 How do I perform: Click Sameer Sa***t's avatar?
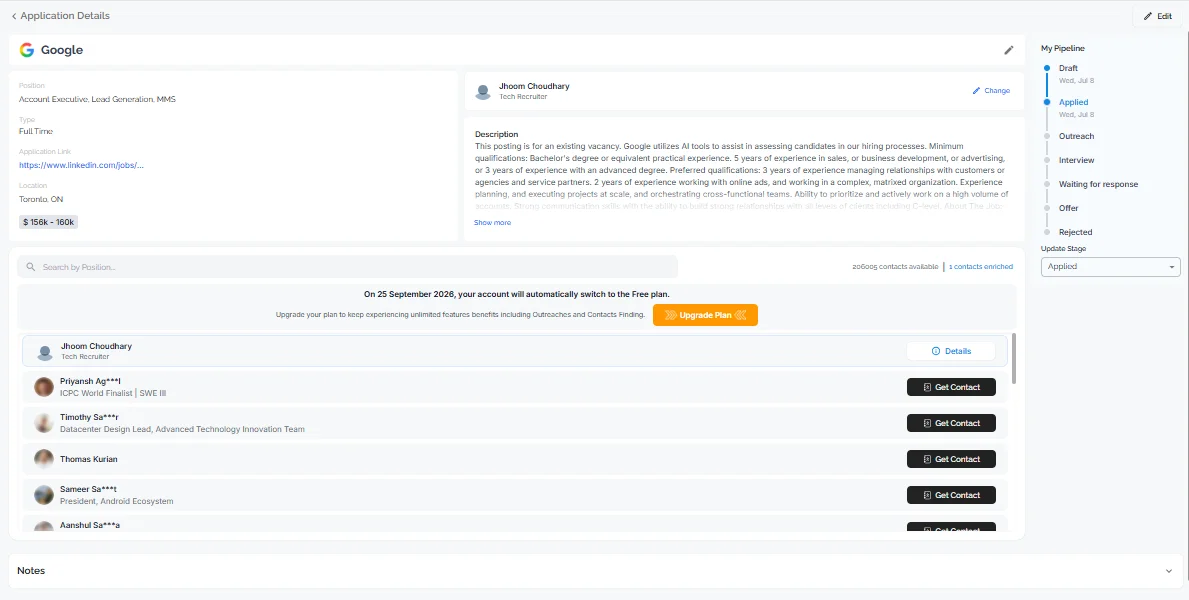(x=44, y=495)
